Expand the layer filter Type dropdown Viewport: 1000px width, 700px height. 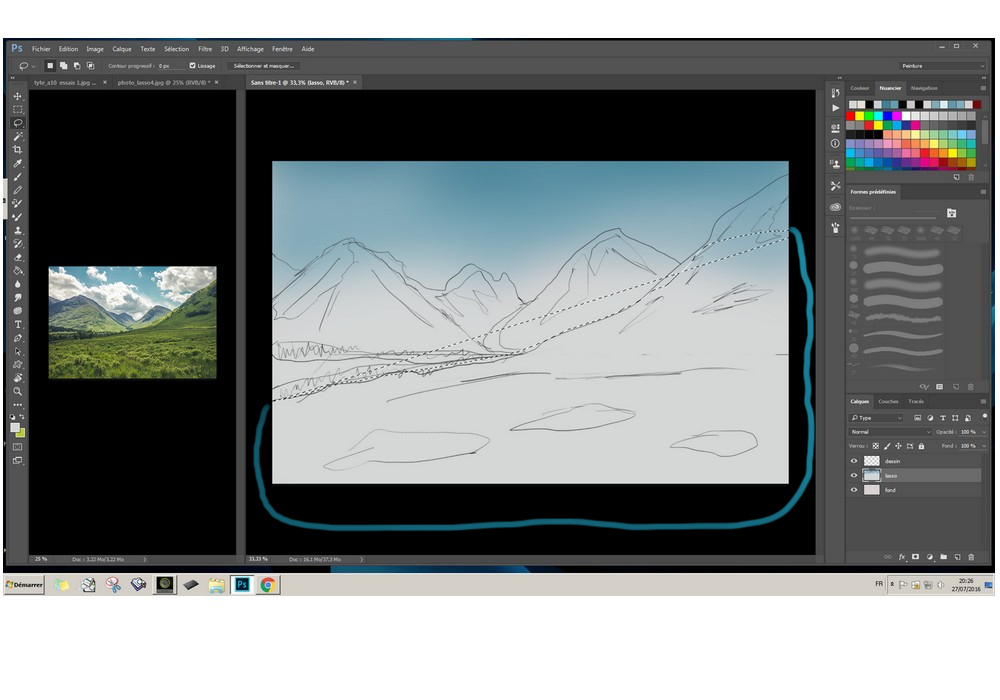[x=877, y=417]
